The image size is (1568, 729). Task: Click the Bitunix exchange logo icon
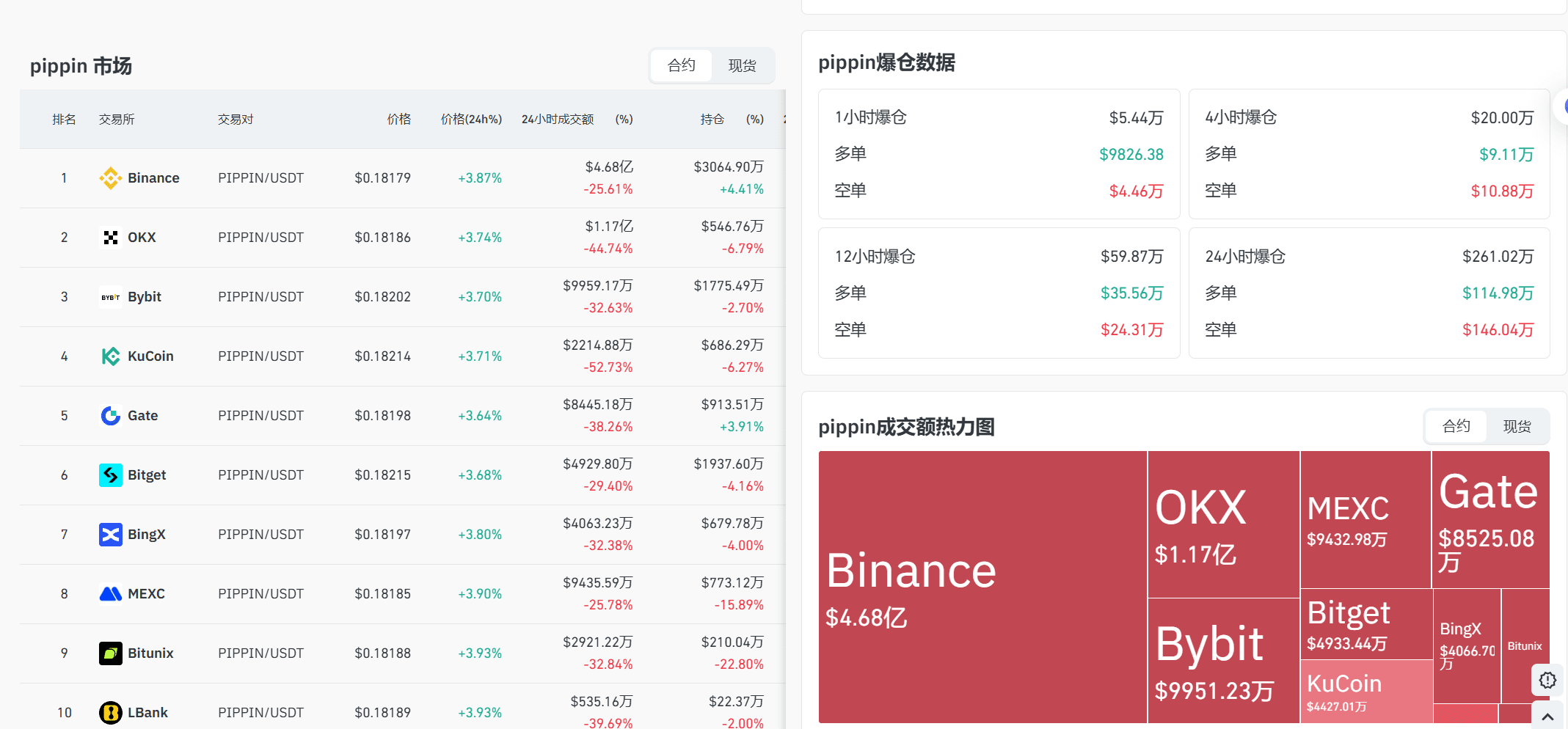point(111,653)
